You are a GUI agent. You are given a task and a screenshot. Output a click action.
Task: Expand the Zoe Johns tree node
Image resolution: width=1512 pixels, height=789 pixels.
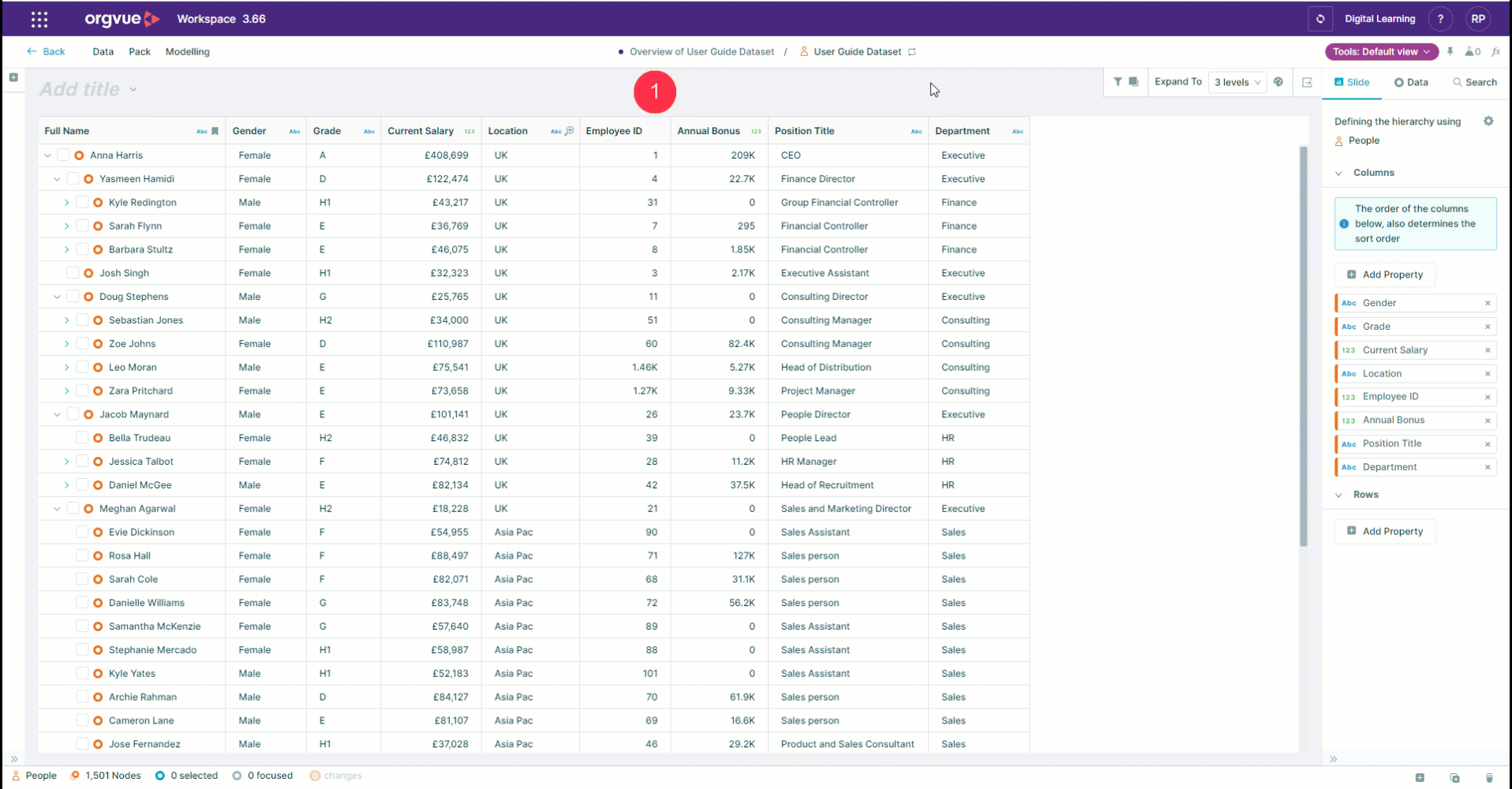click(x=66, y=344)
